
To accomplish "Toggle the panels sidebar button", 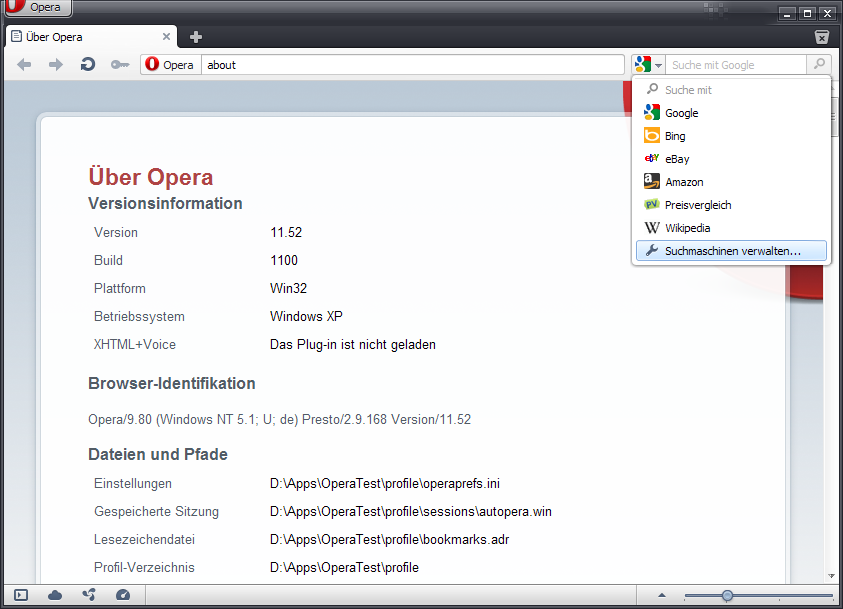I will point(21,595).
